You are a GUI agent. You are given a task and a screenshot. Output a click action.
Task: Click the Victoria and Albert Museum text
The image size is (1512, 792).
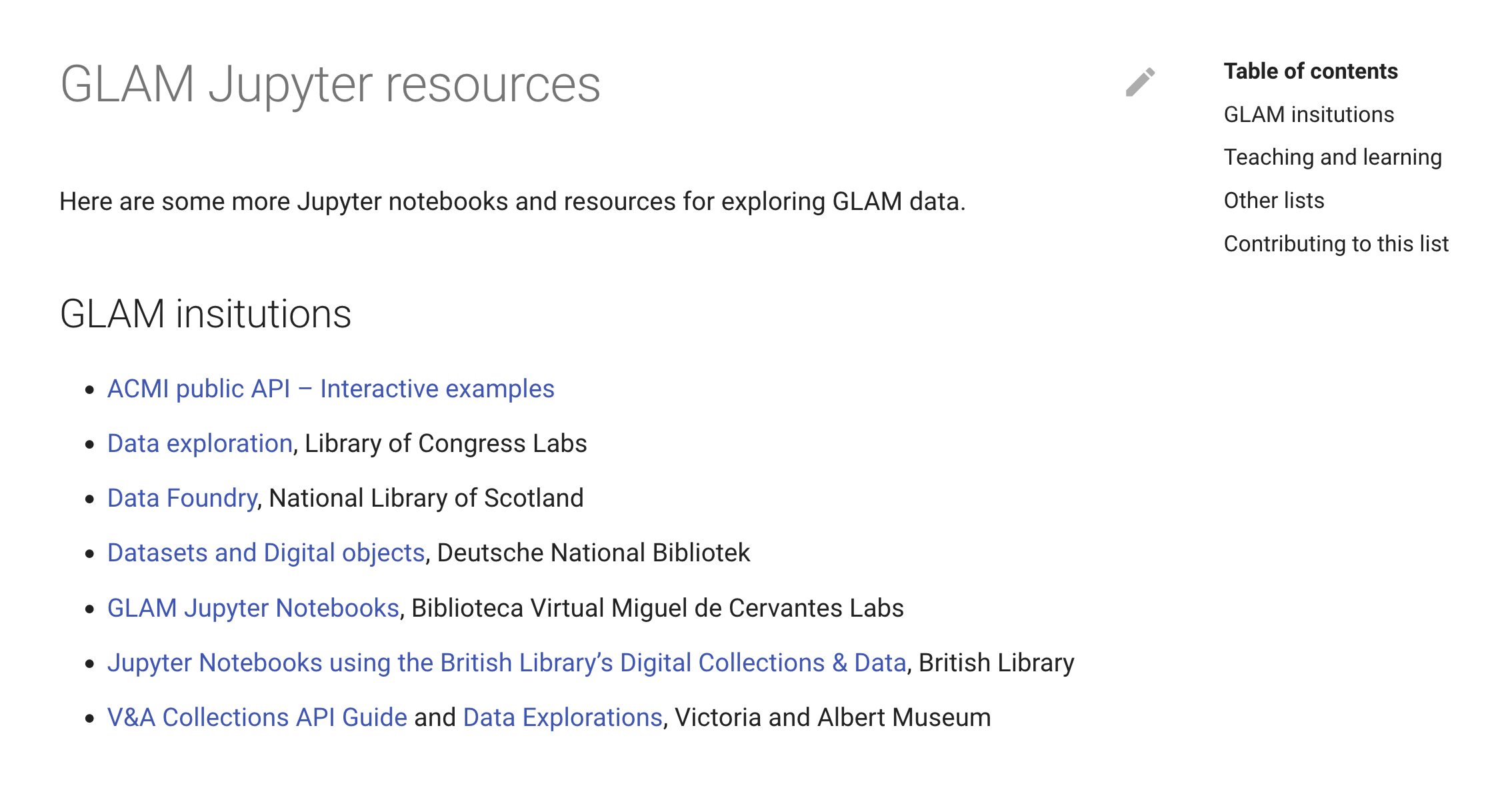[x=833, y=717]
